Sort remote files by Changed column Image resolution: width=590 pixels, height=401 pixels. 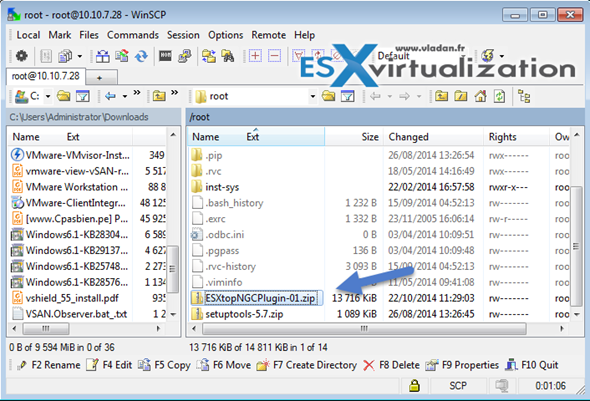[433, 137]
